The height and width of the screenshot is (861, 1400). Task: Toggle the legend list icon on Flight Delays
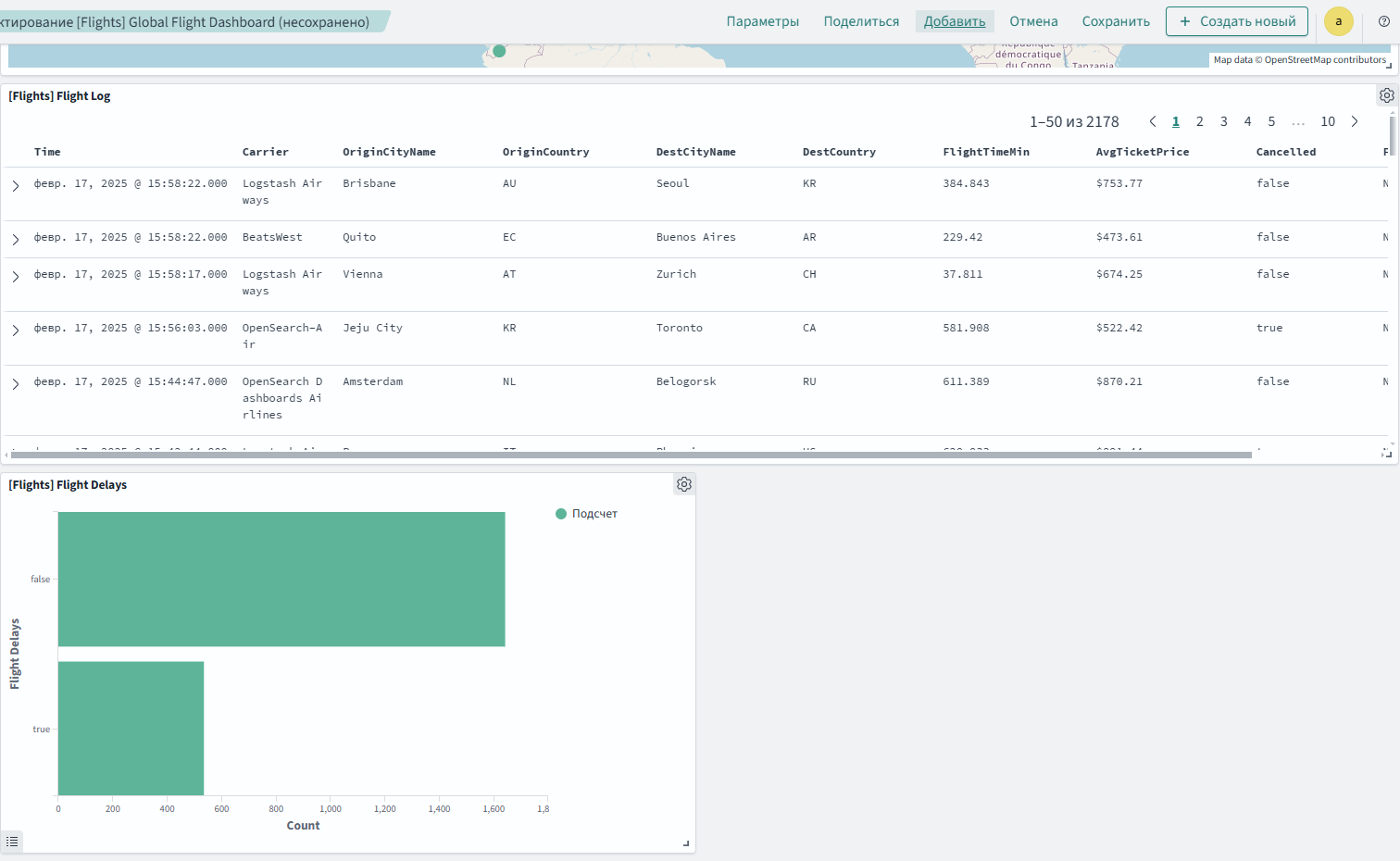click(x=12, y=842)
